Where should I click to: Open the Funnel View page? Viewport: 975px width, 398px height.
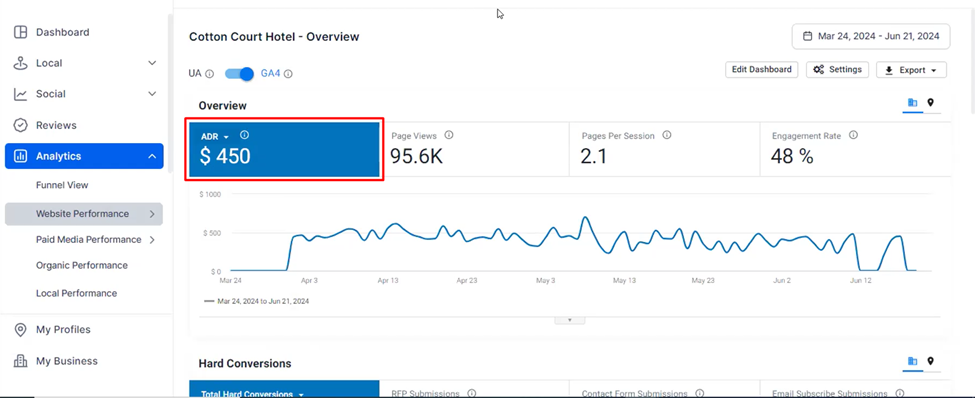[62, 185]
